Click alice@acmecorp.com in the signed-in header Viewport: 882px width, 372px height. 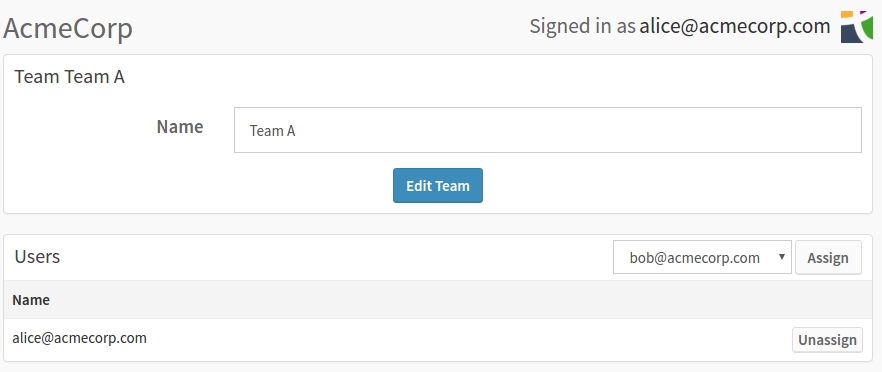[x=735, y=26]
